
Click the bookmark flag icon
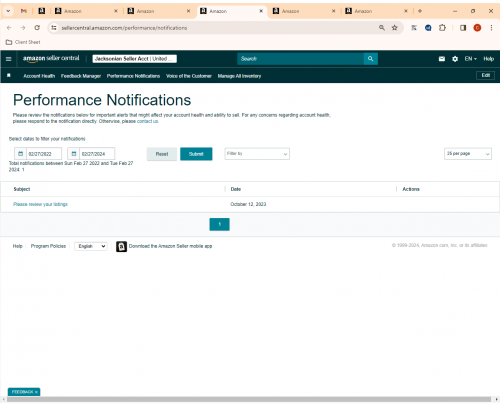9,76
